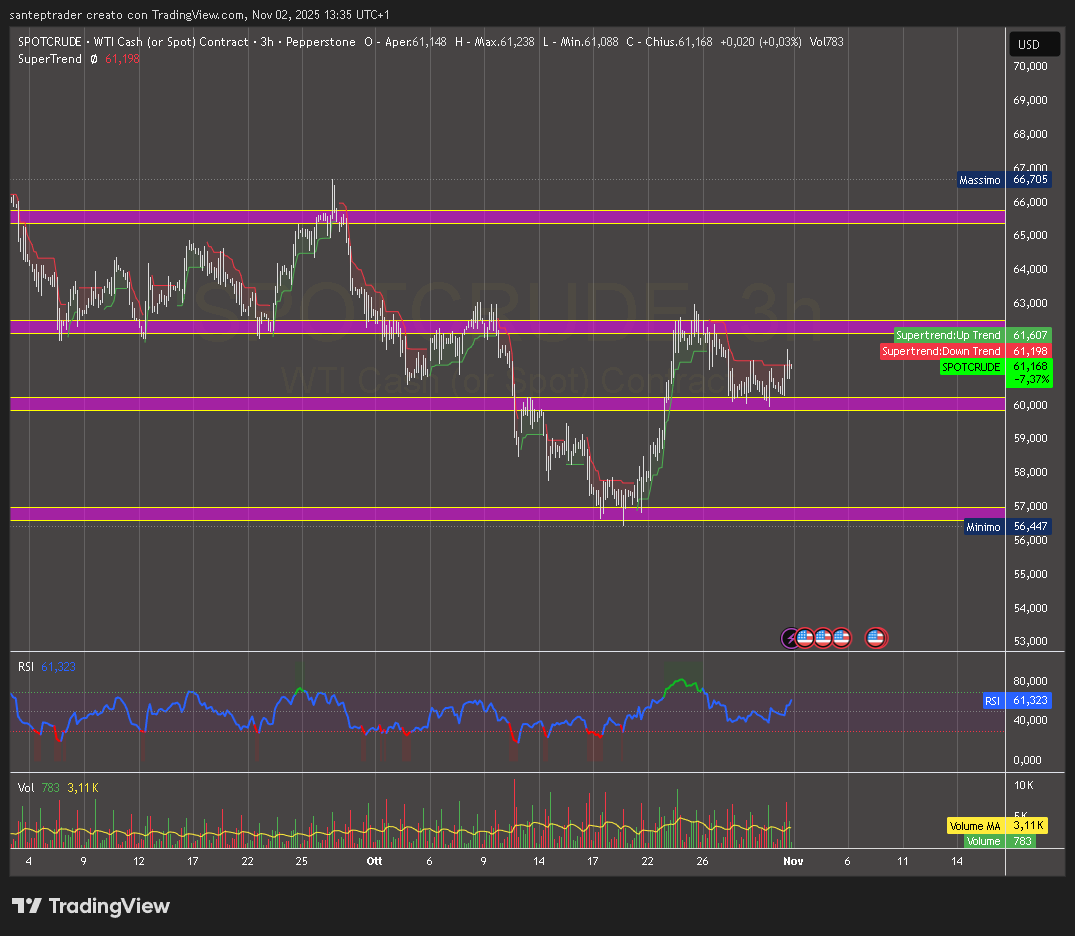The height and width of the screenshot is (936, 1075).
Task: Click the US flag icon beside the lightning bolt
Action: tap(805, 637)
